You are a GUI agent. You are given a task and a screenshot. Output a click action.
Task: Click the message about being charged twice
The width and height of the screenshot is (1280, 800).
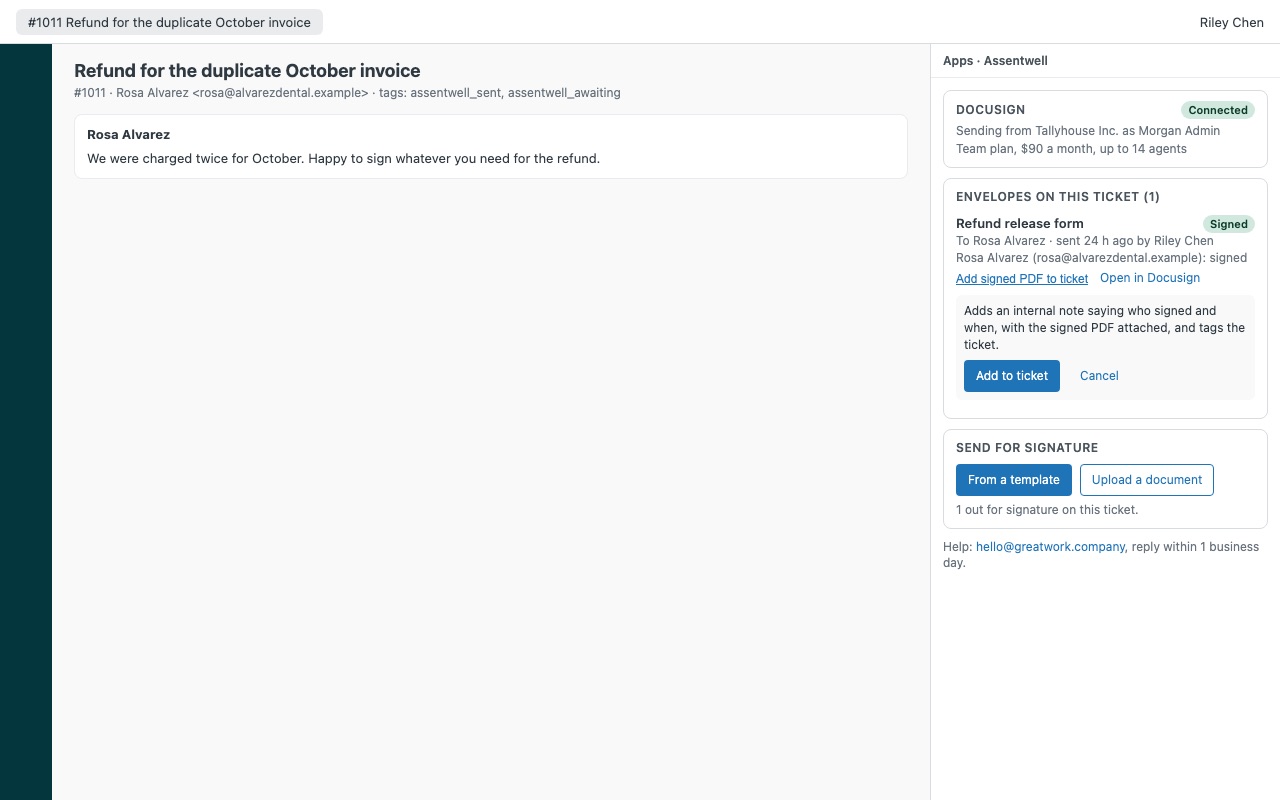point(343,158)
